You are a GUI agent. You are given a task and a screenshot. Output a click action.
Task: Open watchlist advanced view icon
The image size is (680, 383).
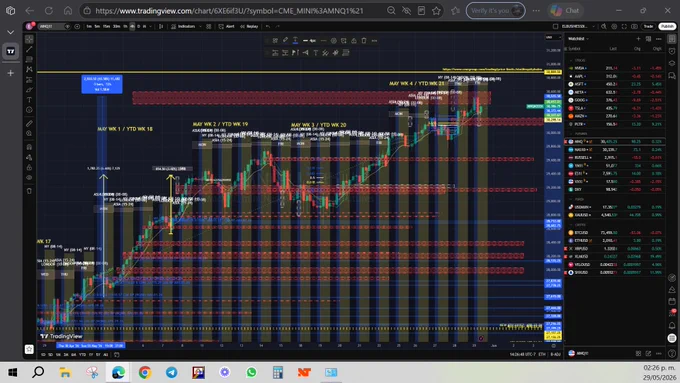pyautogui.click(x=648, y=39)
